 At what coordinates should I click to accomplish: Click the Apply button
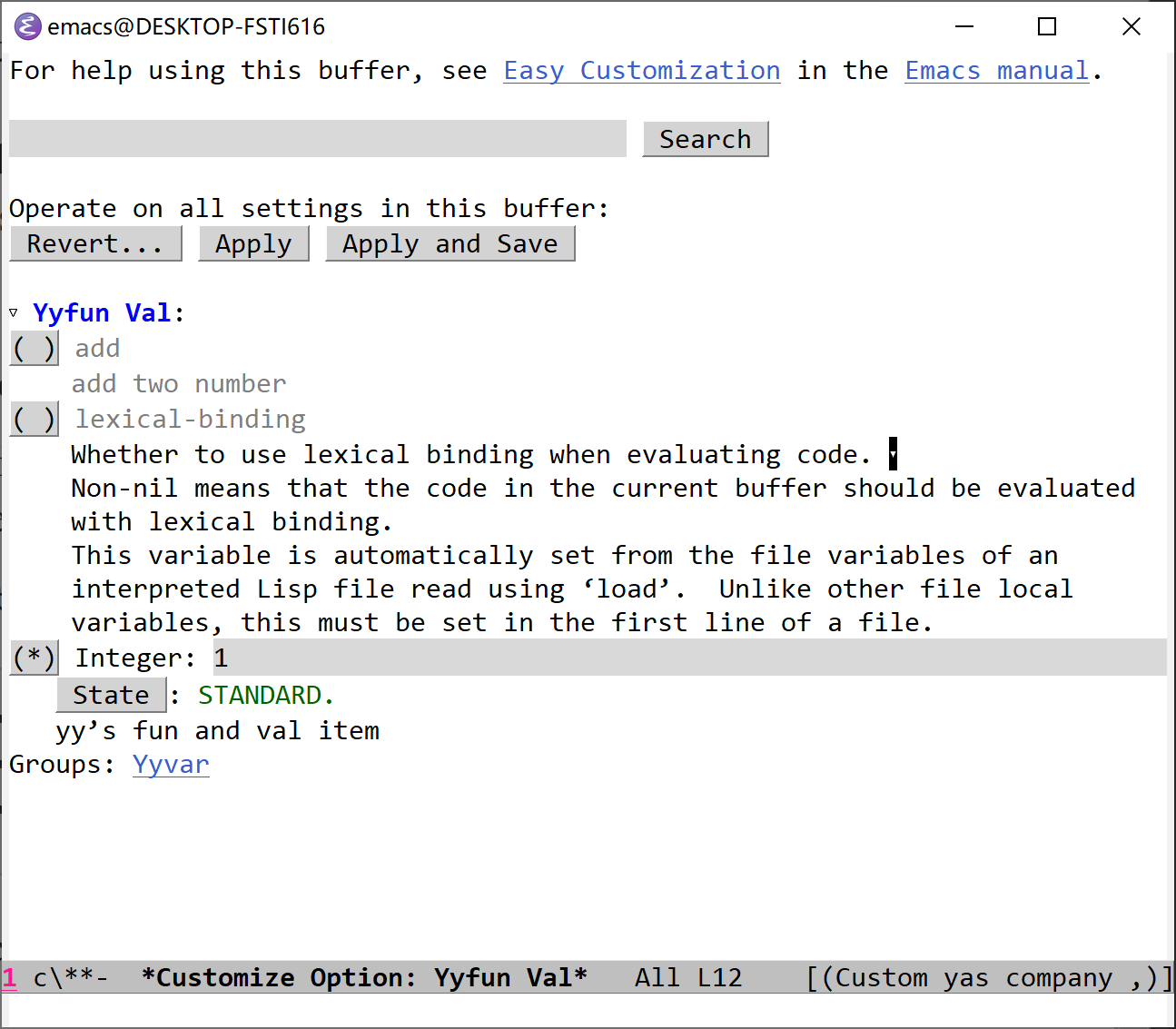253,244
